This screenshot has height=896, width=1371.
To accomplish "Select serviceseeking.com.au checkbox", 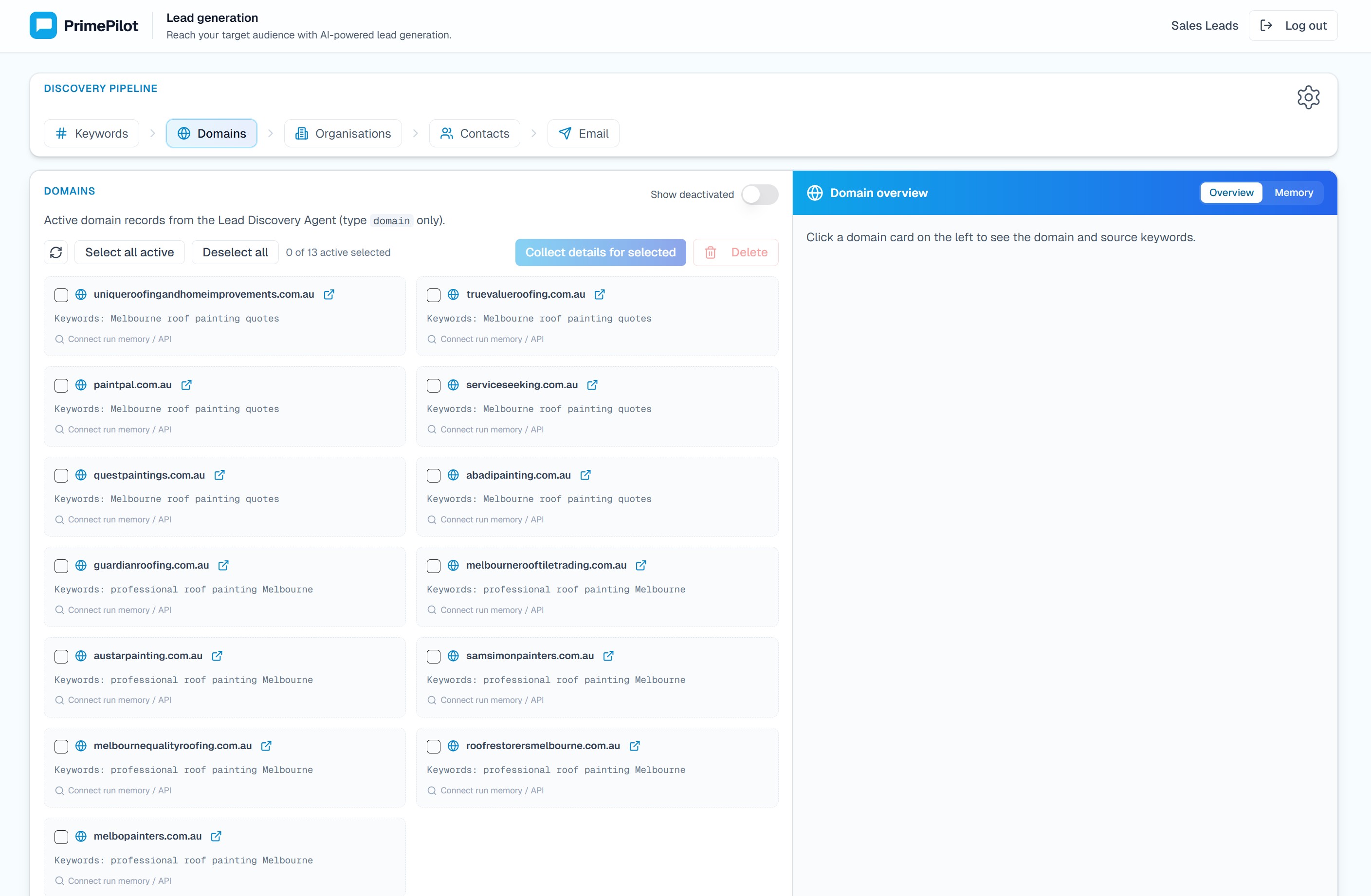I will click(x=434, y=386).
